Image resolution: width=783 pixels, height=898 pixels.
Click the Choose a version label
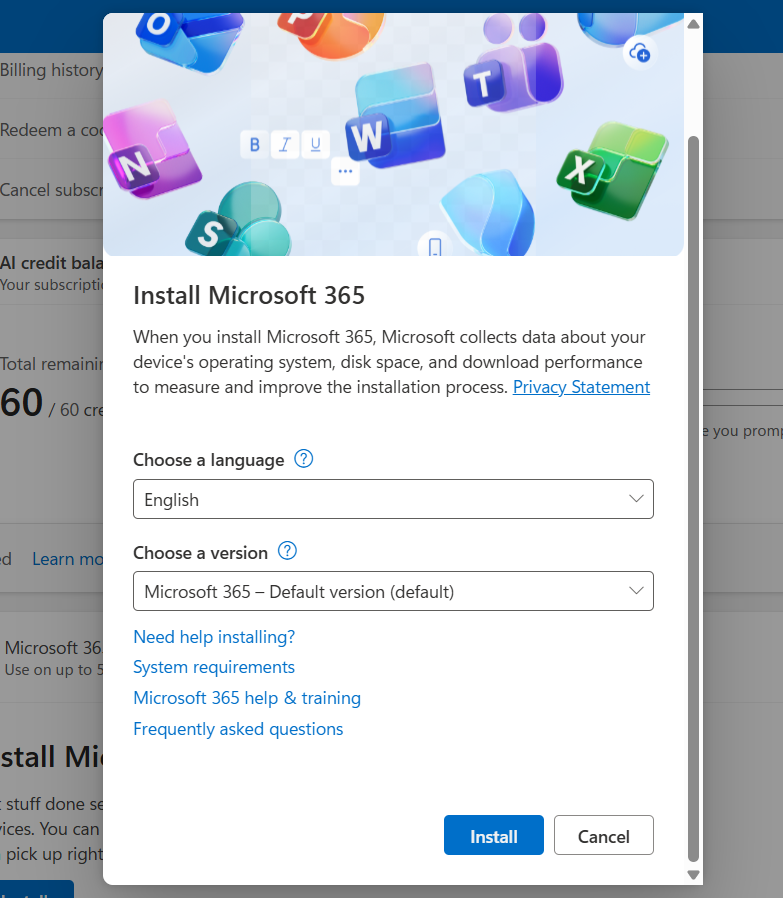[200, 553]
